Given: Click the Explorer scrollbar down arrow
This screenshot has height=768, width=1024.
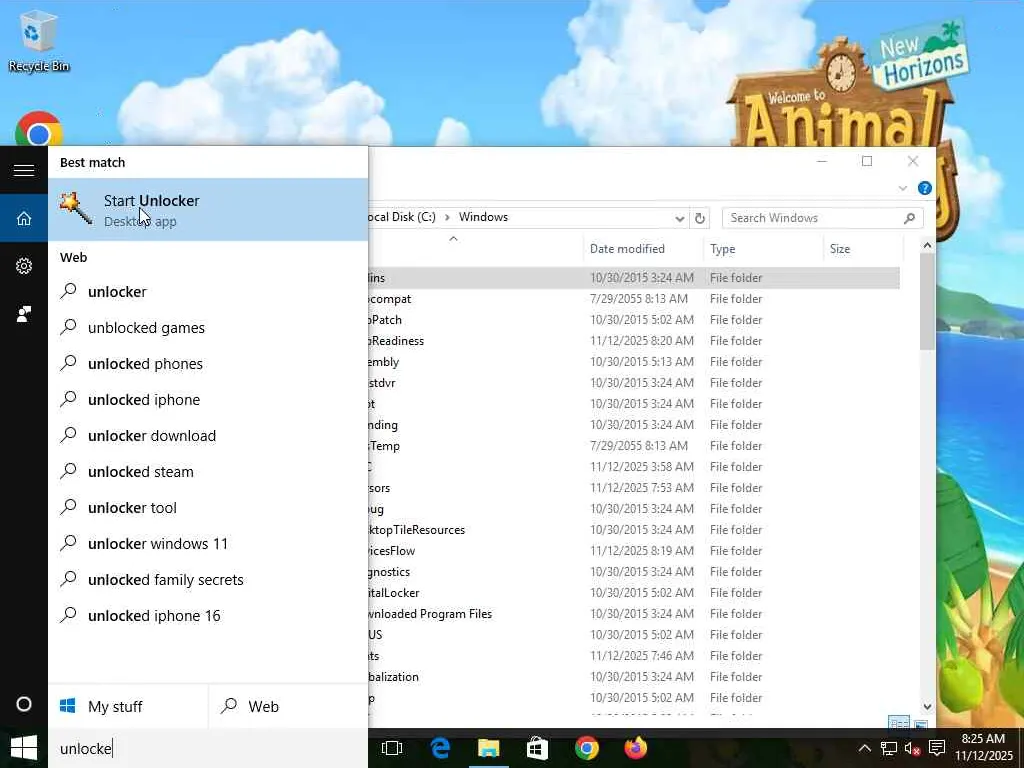Looking at the screenshot, I should click(x=927, y=707).
